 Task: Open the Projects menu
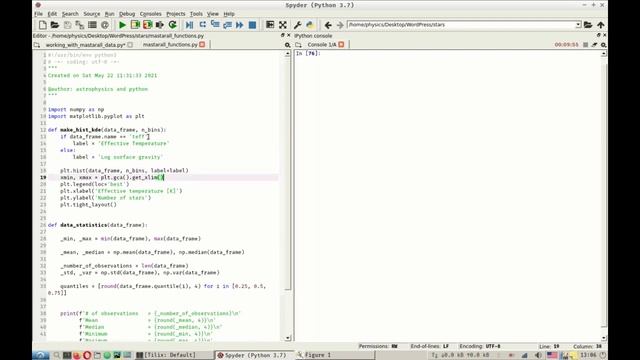pyautogui.click(x=176, y=14)
